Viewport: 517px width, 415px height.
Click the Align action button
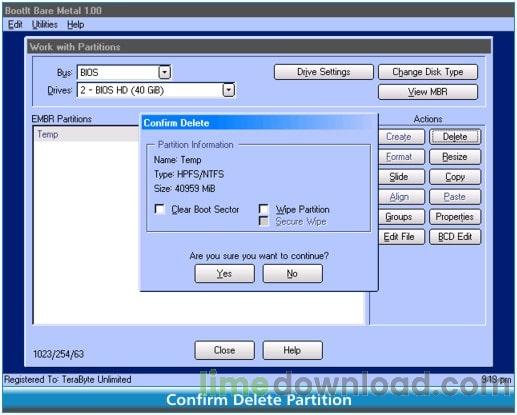pyautogui.click(x=401, y=197)
